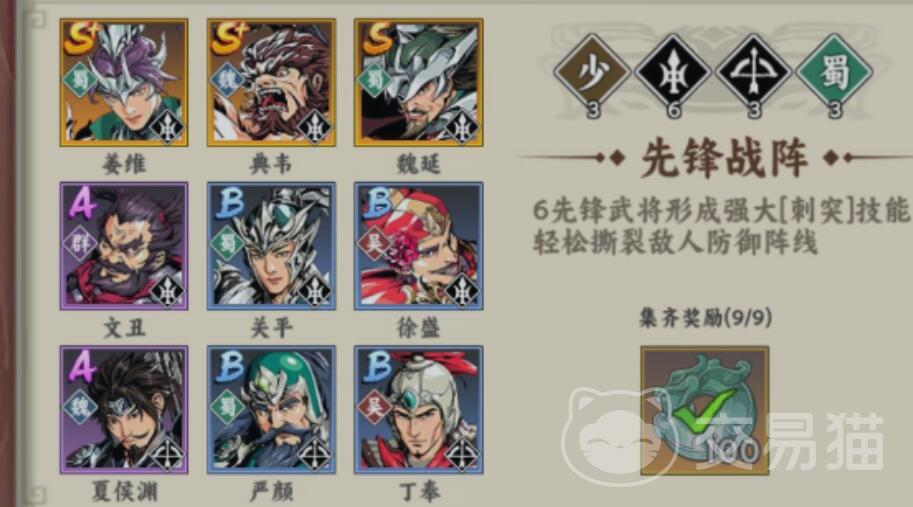Pick the 严颜 hero portrait
Image resolution: width=913 pixels, height=507 pixels.
[271, 410]
